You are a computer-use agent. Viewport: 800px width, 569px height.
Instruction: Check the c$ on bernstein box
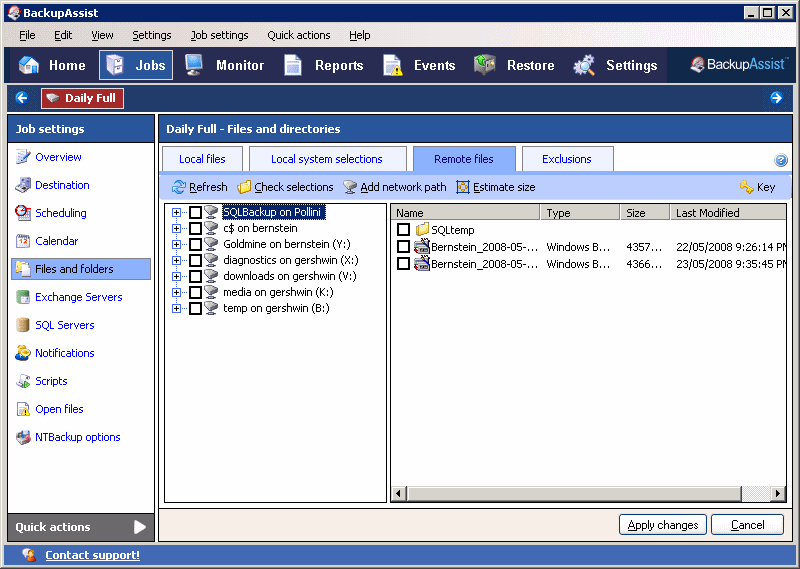click(195, 228)
